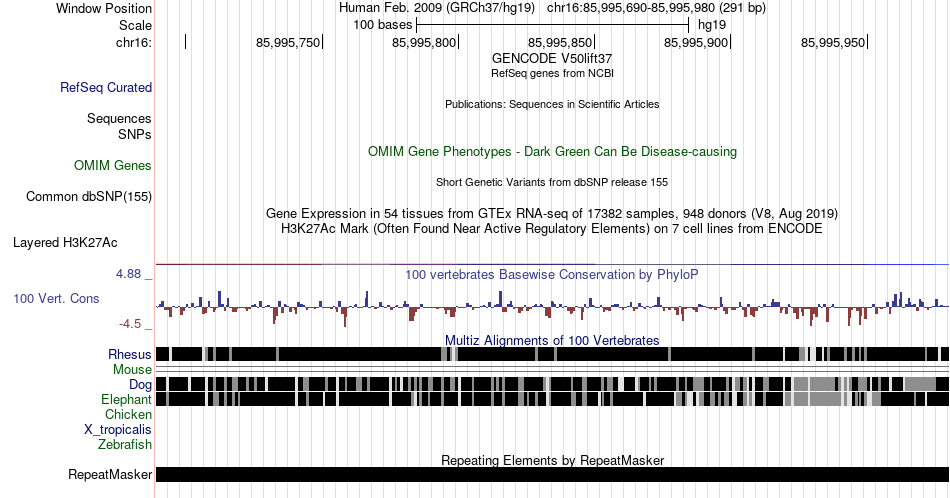The width and height of the screenshot is (950, 498).
Task: Click the 4.88 PhyloP upper axis value
Action: (129, 274)
